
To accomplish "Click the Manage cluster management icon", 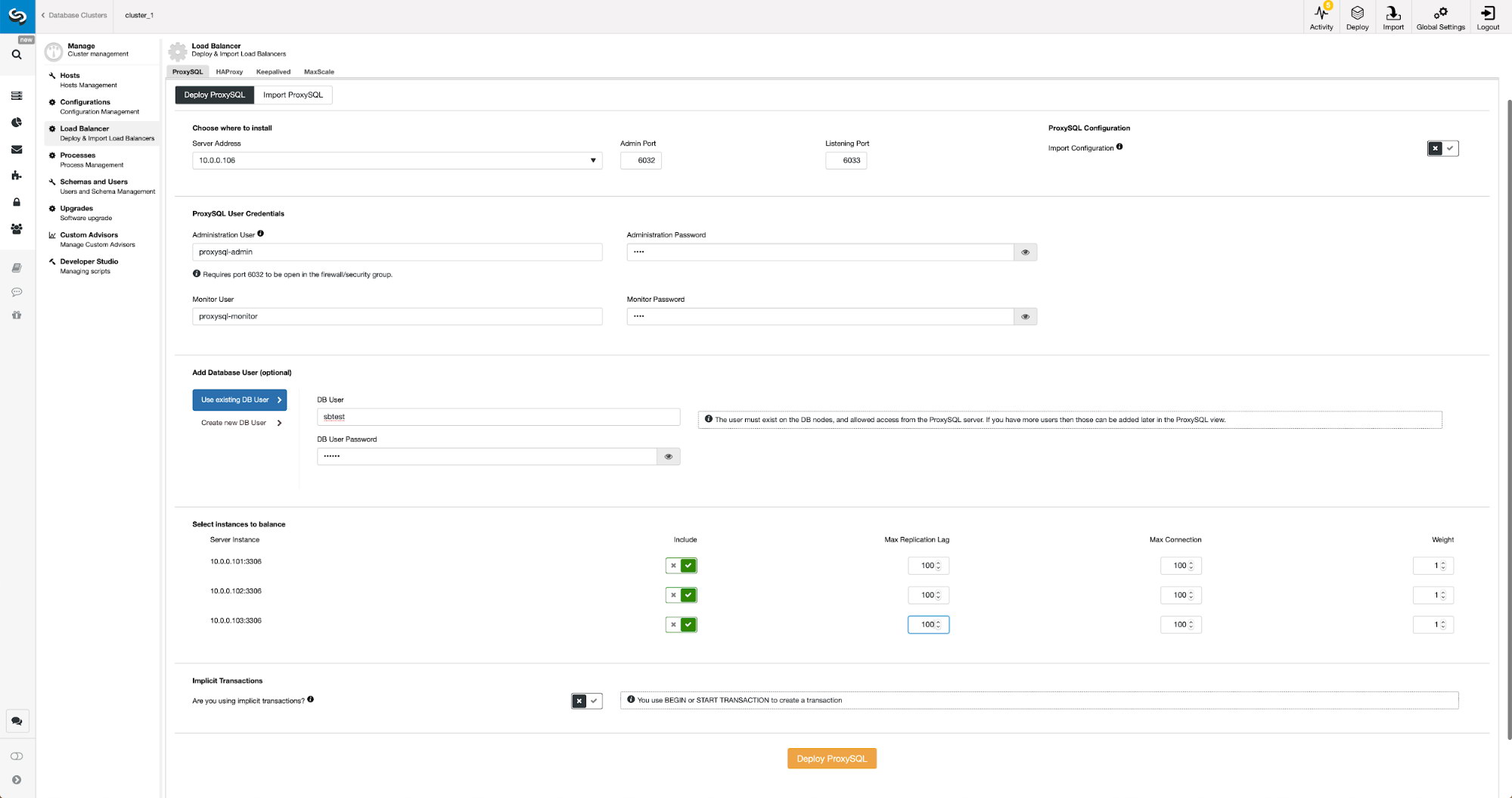I will (x=54, y=51).
